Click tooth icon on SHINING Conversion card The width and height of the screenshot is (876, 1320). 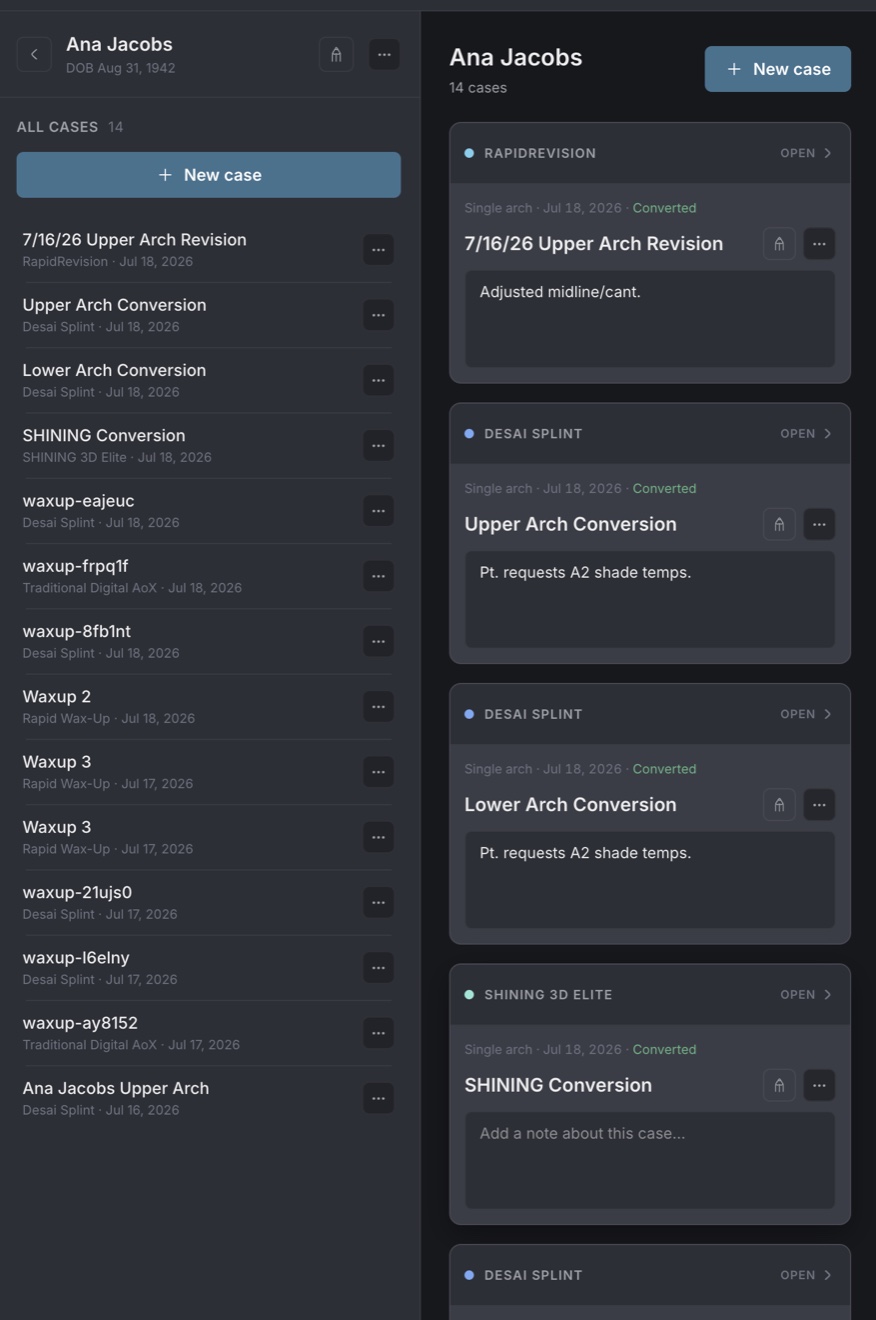pos(779,1085)
